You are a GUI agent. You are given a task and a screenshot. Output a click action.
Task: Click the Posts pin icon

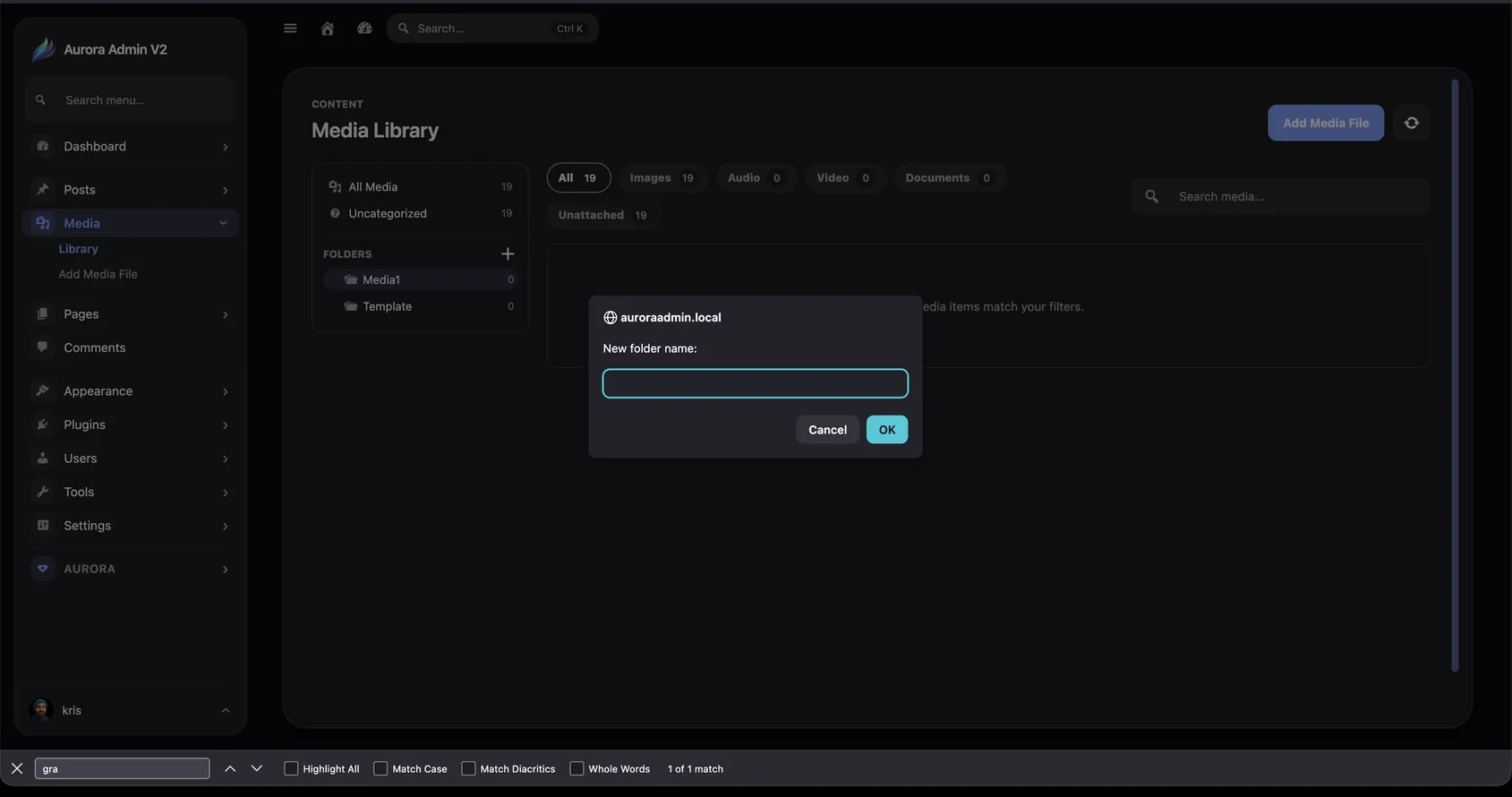pos(42,189)
